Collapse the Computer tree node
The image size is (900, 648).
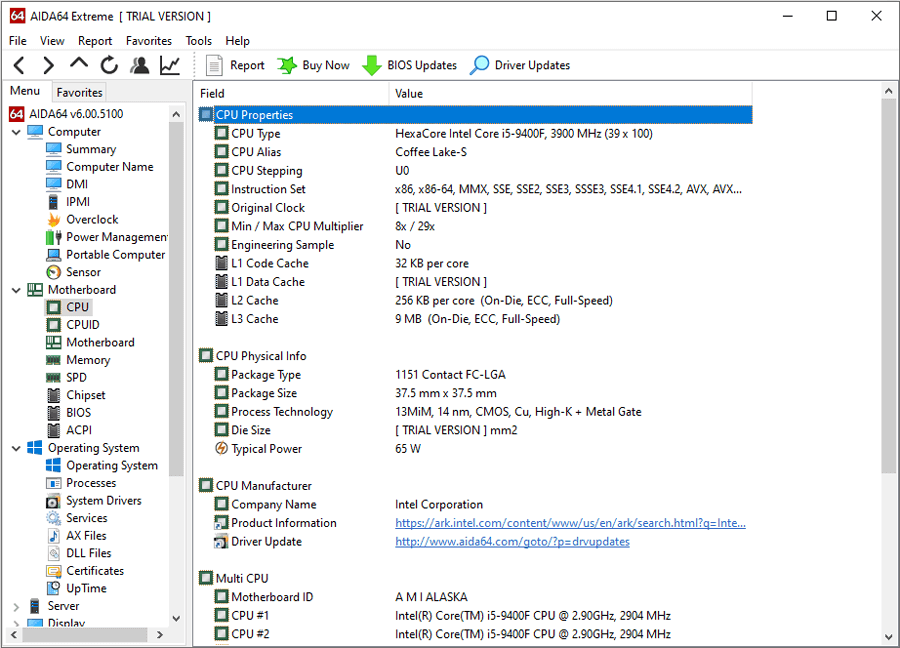[x=16, y=132]
